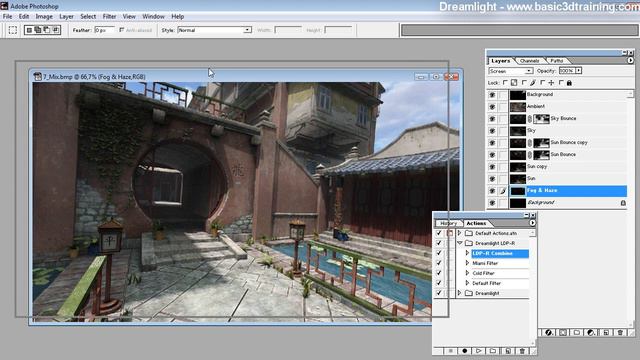Click Add Layer Style icon in Layers panel
640x360 pixels.
point(549,333)
